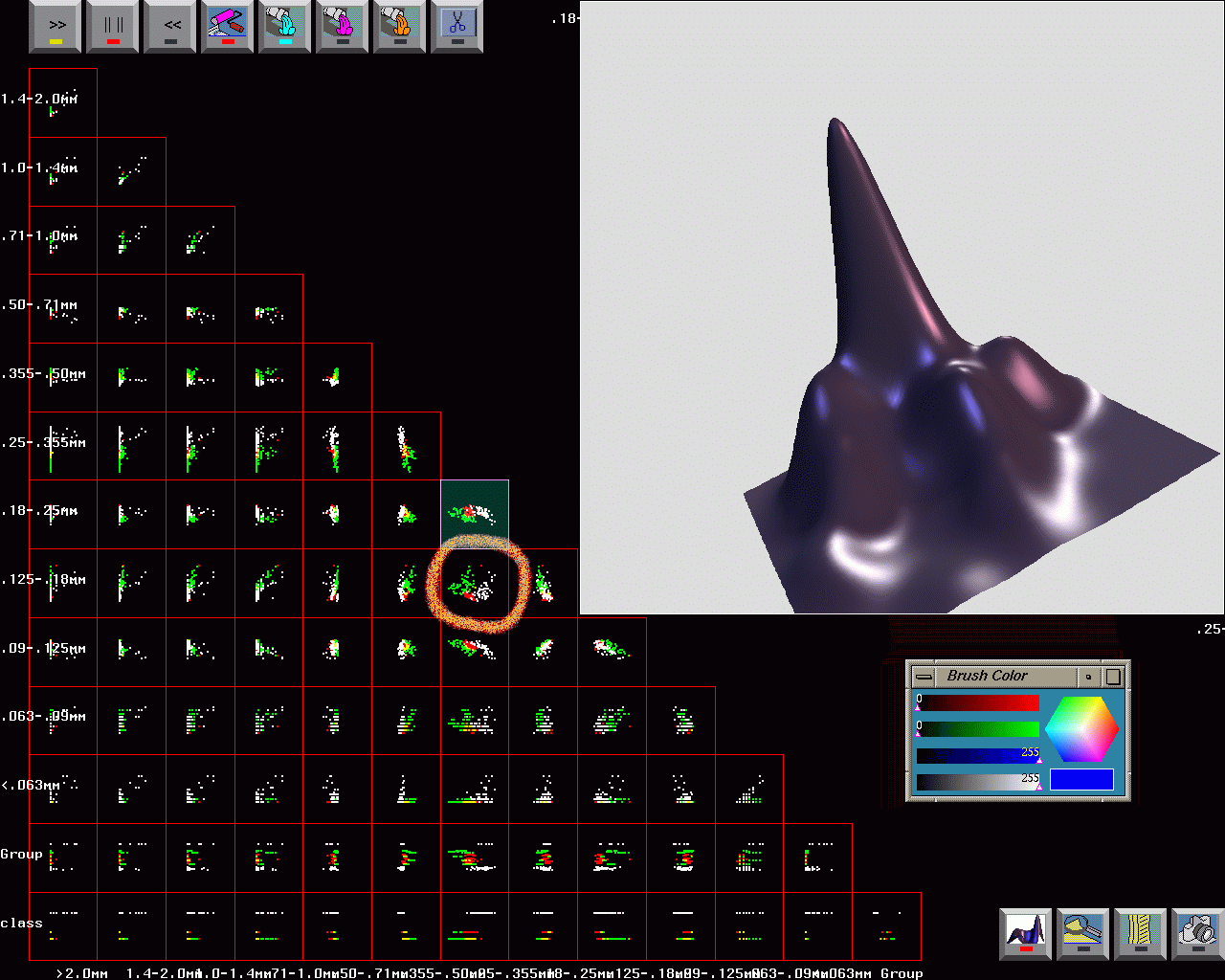Open the Brush Color window menu
This screenshot has width=1225, height=980.
922,677
